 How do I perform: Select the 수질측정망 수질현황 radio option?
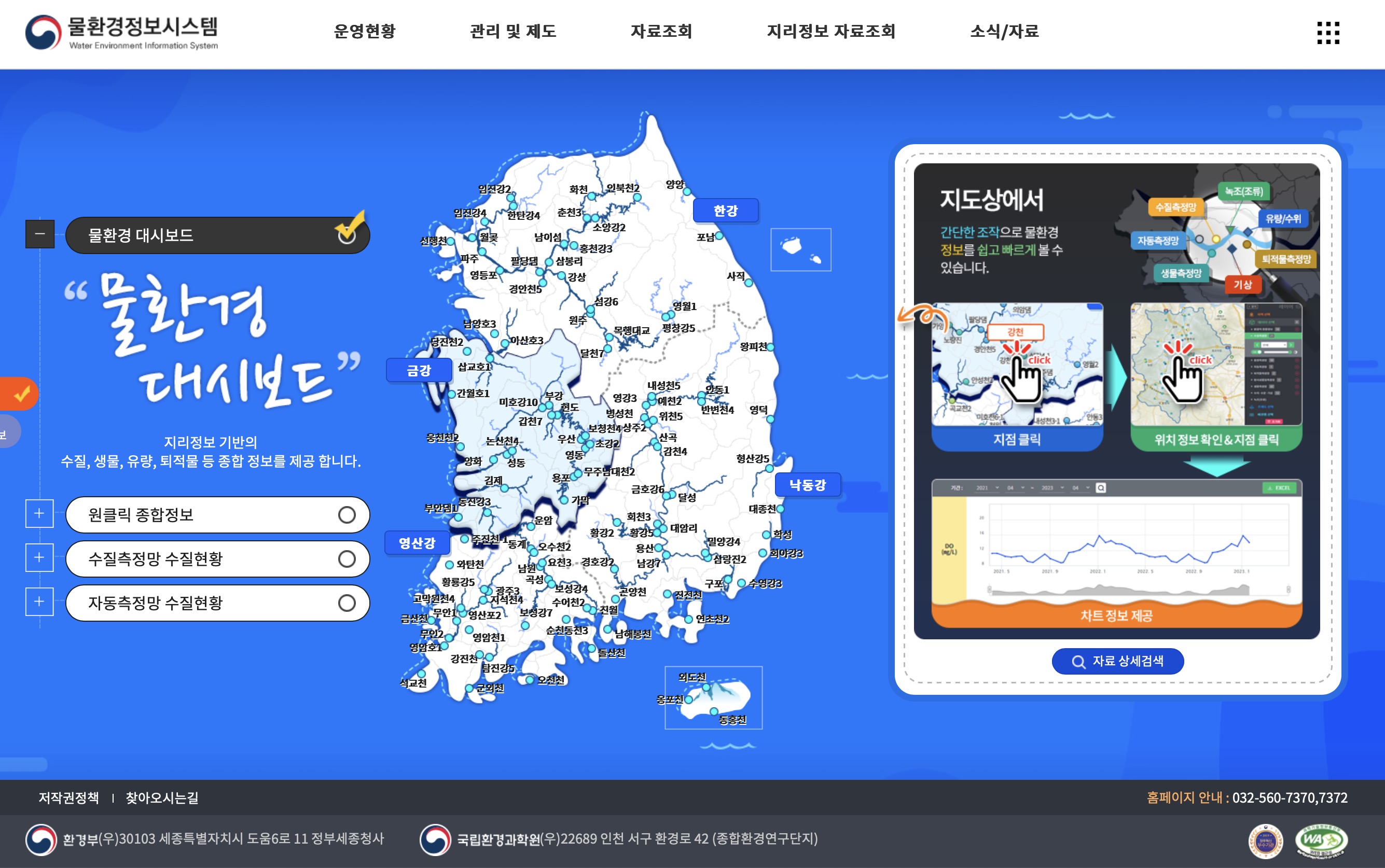pos(218,558)
